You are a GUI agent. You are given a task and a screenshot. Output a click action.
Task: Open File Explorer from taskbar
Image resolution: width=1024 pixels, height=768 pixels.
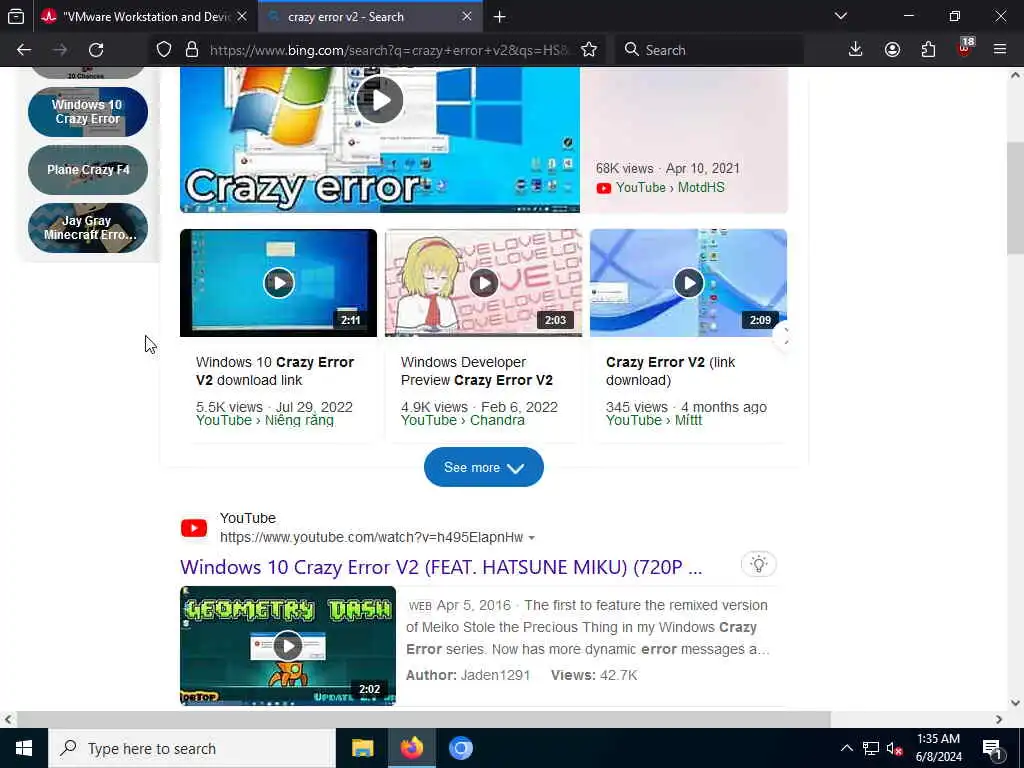362,748
